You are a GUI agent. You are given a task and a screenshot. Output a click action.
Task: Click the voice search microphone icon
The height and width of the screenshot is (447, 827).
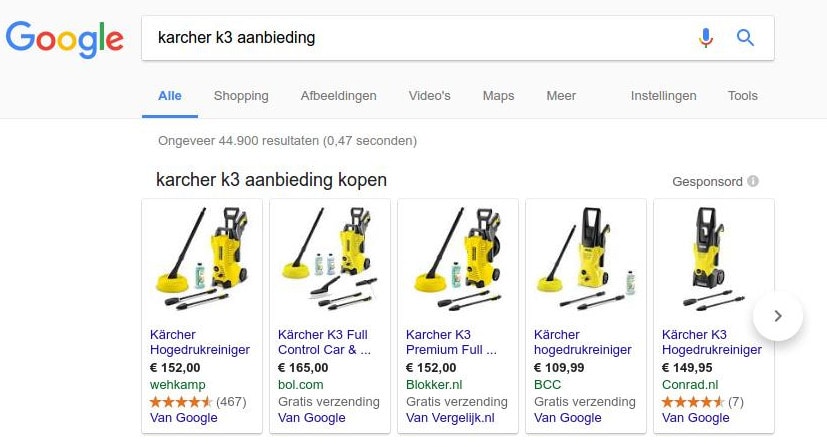[706, 38]
